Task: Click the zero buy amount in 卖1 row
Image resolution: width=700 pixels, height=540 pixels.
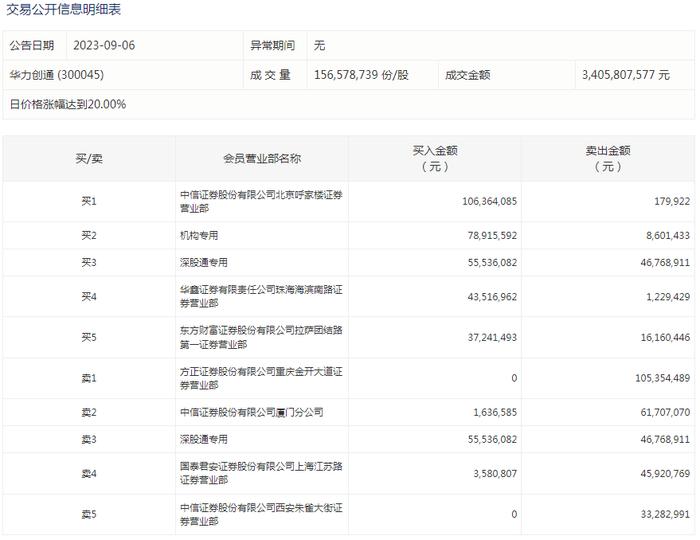Action: coord(514,378)
